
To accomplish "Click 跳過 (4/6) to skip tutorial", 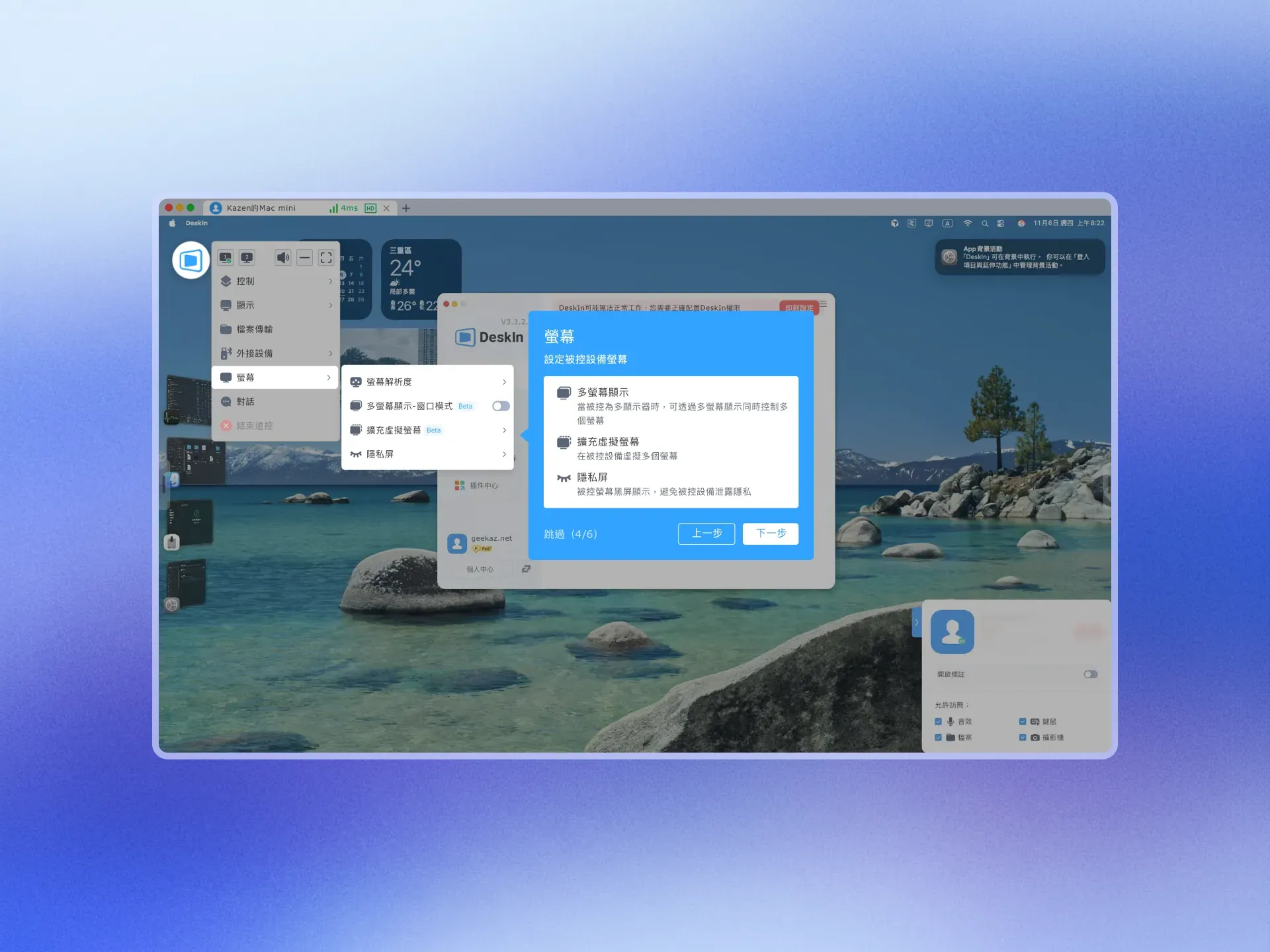I will tap(570, 534).
